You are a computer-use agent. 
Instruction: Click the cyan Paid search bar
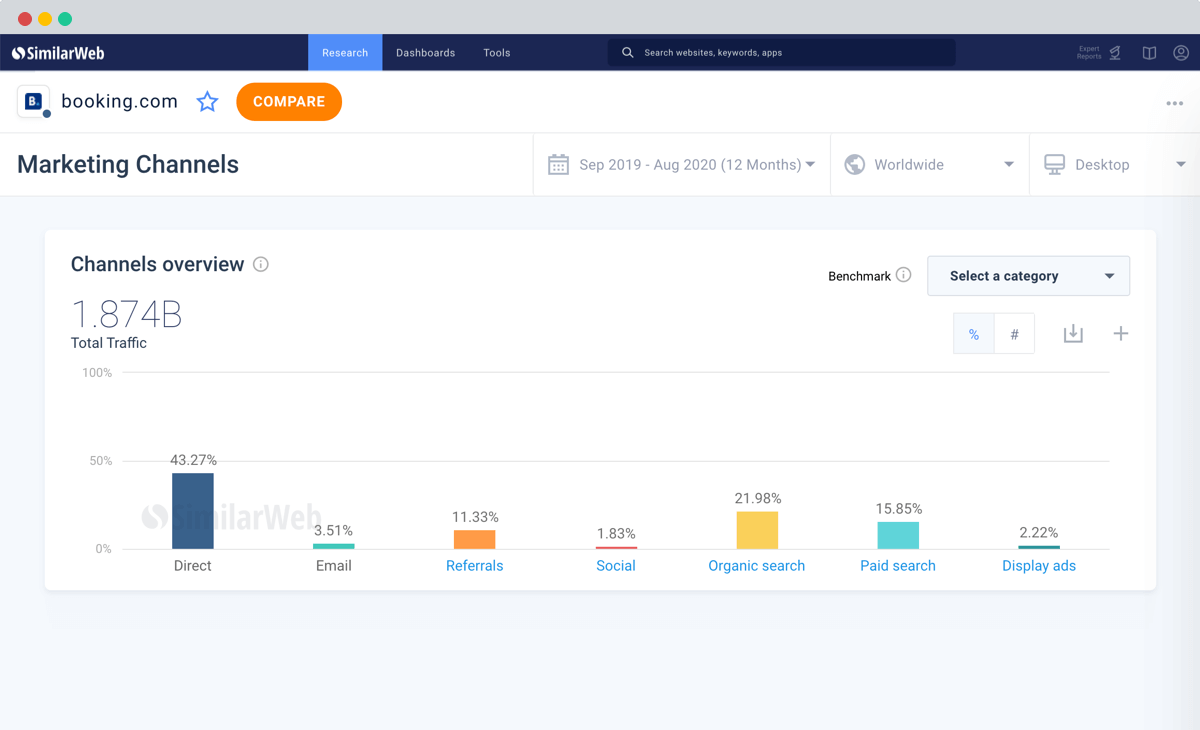898,535
